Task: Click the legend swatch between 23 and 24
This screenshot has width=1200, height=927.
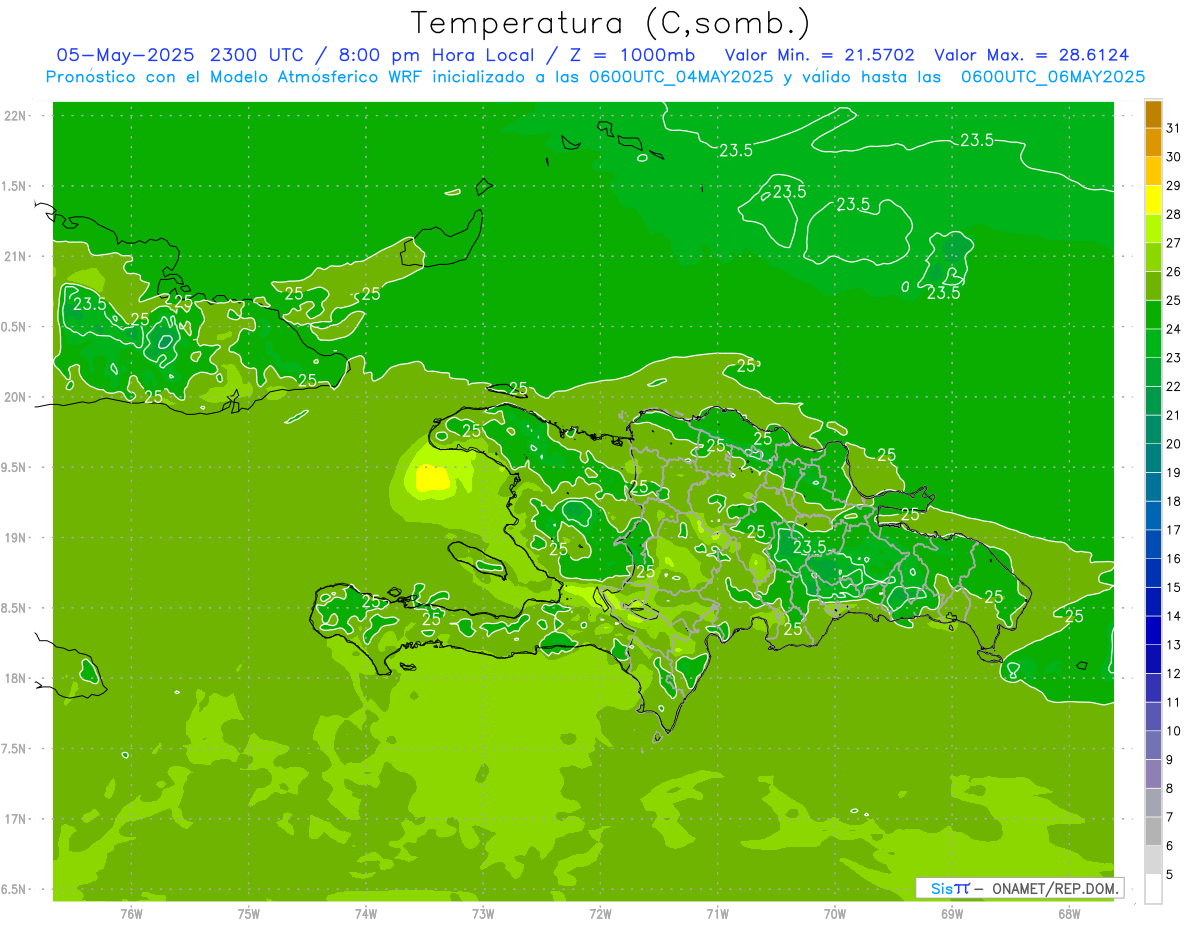Action: 1153,343
